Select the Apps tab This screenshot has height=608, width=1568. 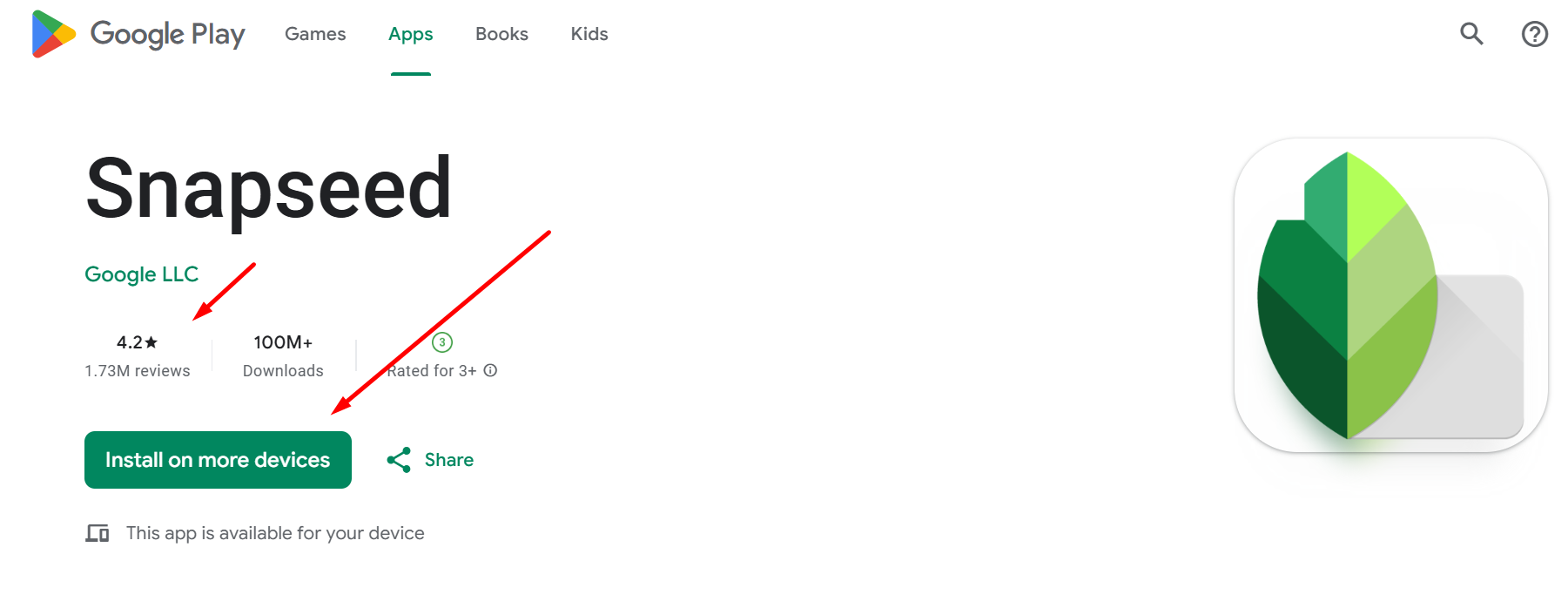(411, 34)
